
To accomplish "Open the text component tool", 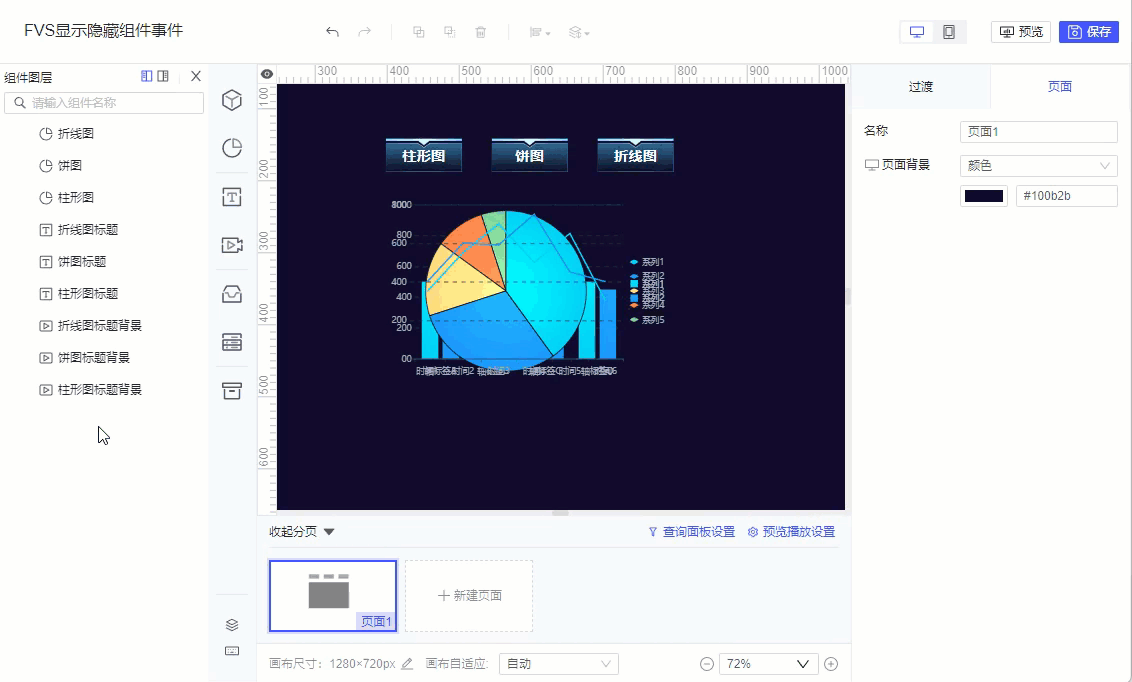I will [231, 197].
